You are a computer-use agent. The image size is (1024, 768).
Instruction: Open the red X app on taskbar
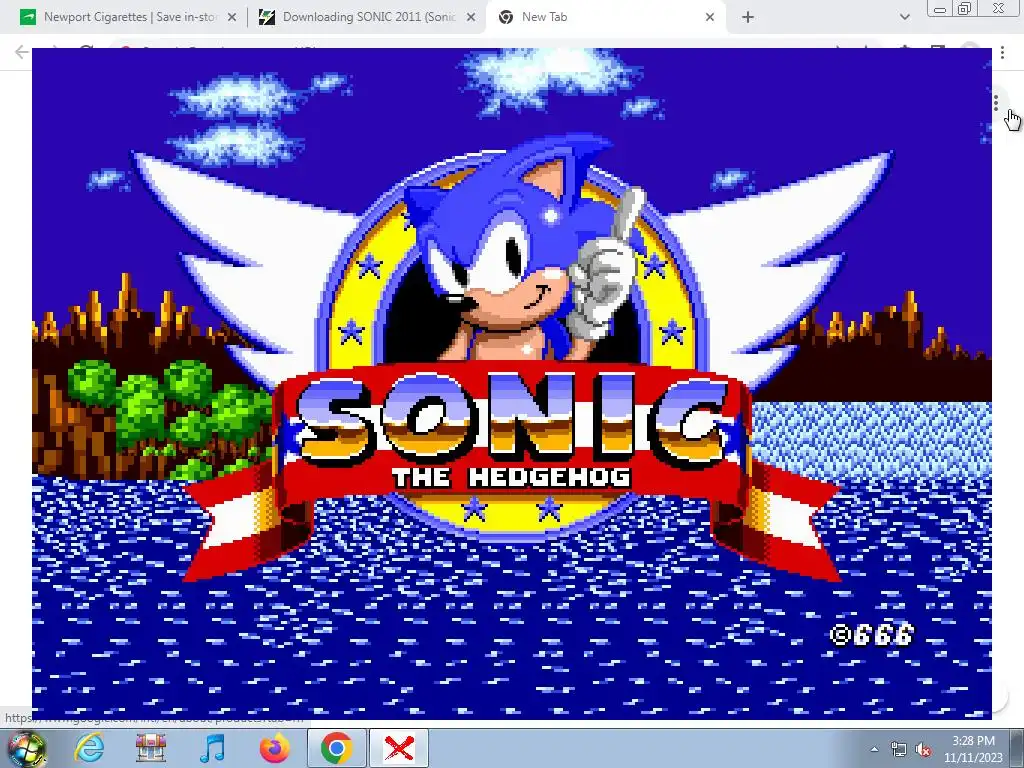pos(399,748)
